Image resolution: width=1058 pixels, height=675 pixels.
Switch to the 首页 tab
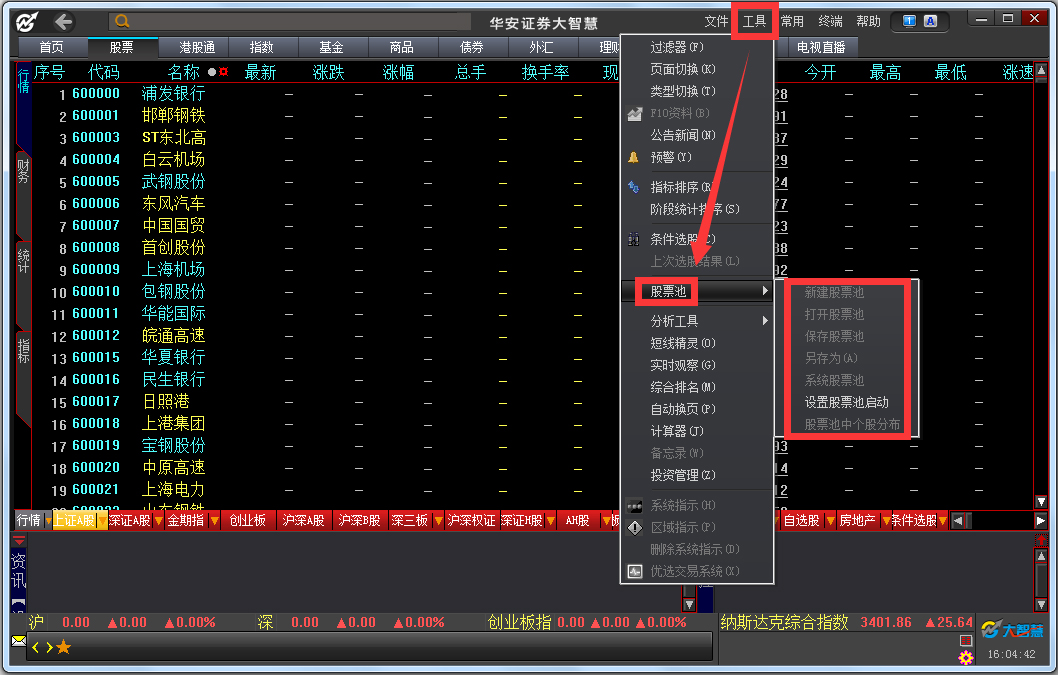pyautogui.click(x=52, y=47)
